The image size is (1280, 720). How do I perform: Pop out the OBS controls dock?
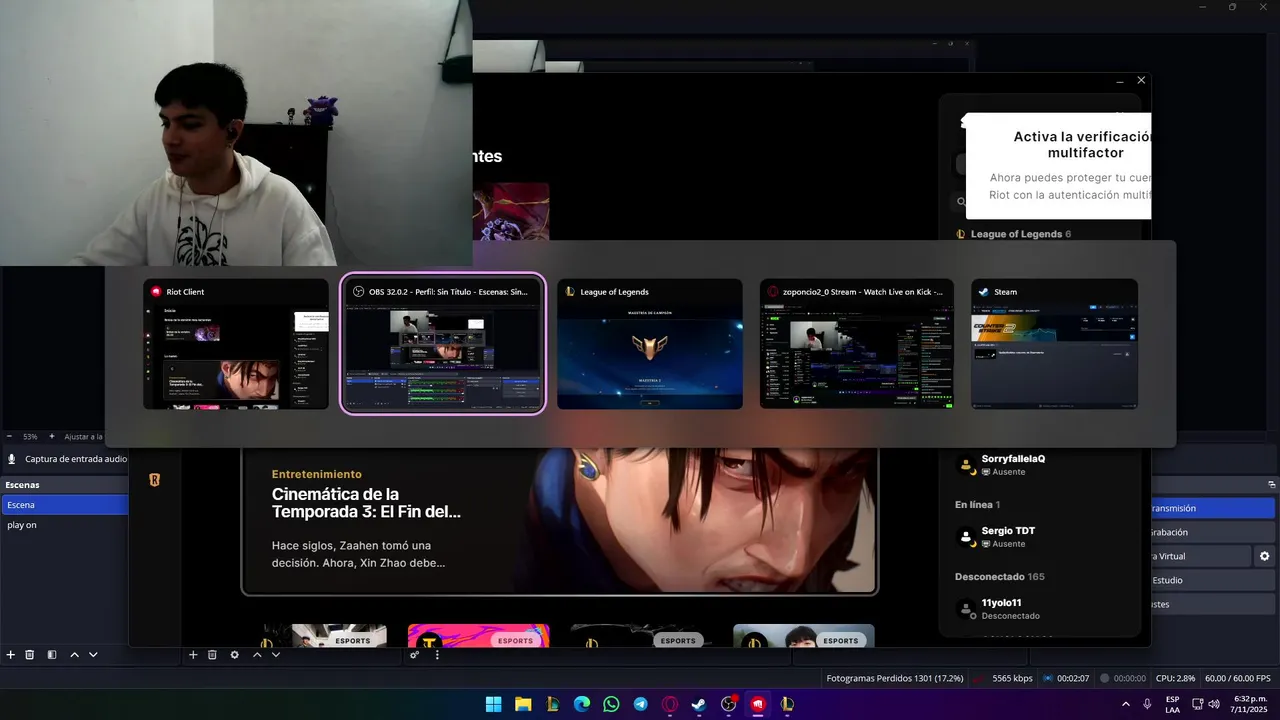[x=1271, y=485]
